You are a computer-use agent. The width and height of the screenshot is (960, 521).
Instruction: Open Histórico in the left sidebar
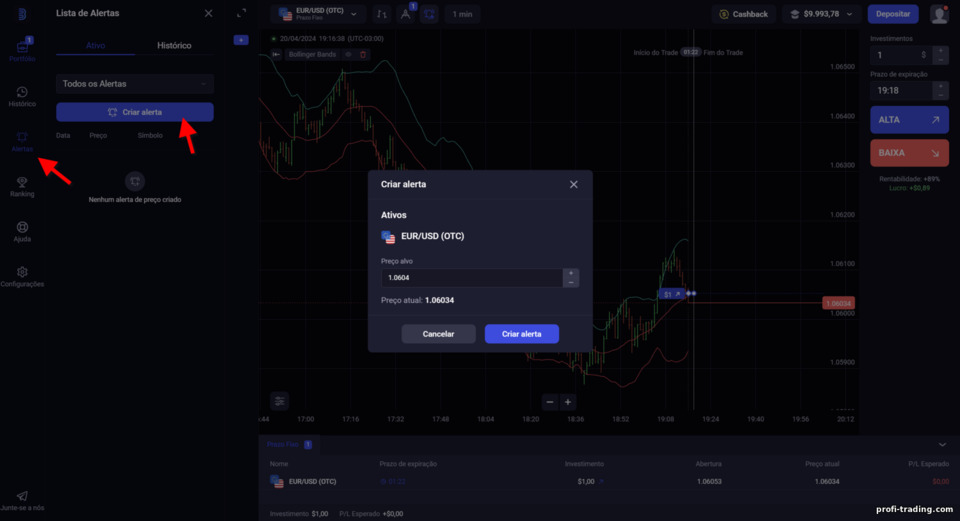click(x=22, y=96)
